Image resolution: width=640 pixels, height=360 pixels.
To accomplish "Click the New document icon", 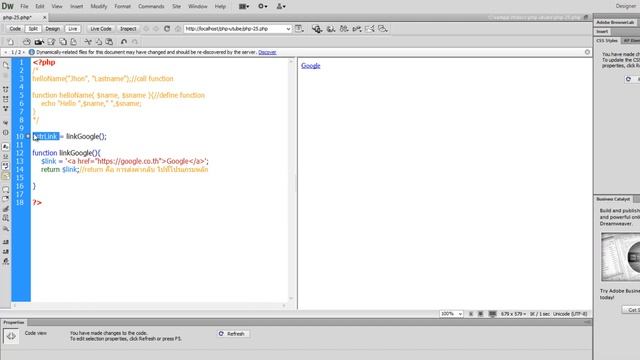I will coord(11,42).
